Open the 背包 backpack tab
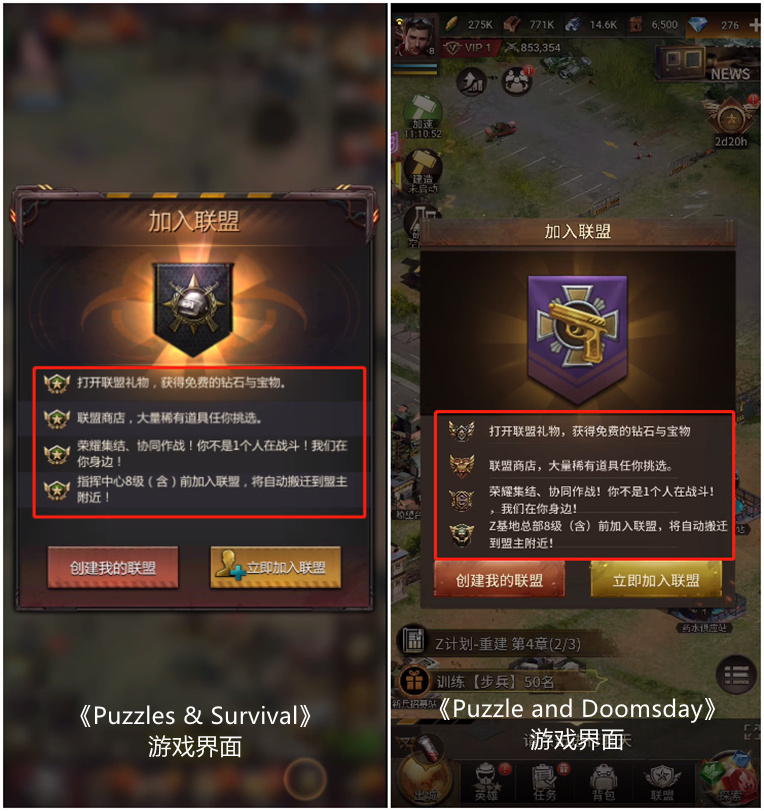The image size is (764, 811). click(603, 781)
